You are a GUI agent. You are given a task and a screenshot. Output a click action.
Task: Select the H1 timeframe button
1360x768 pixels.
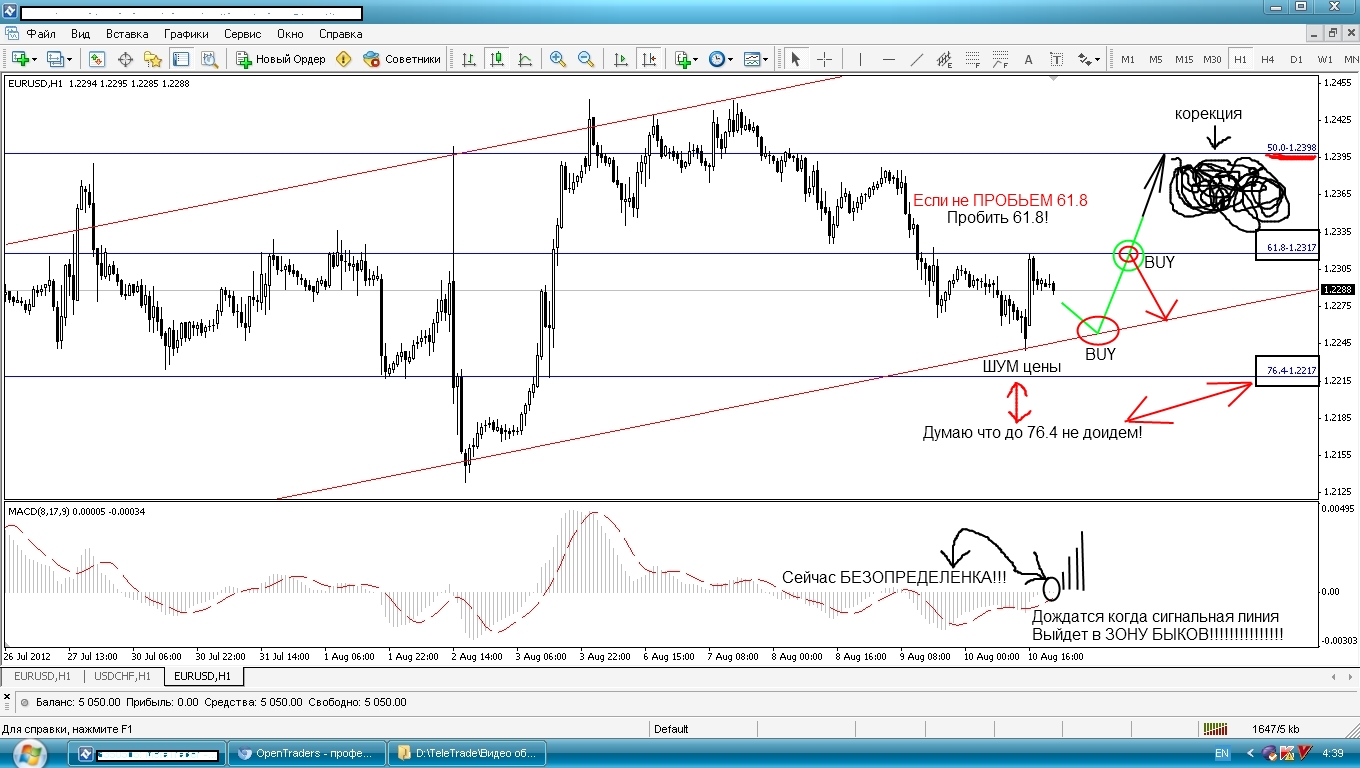(1240, 59)
